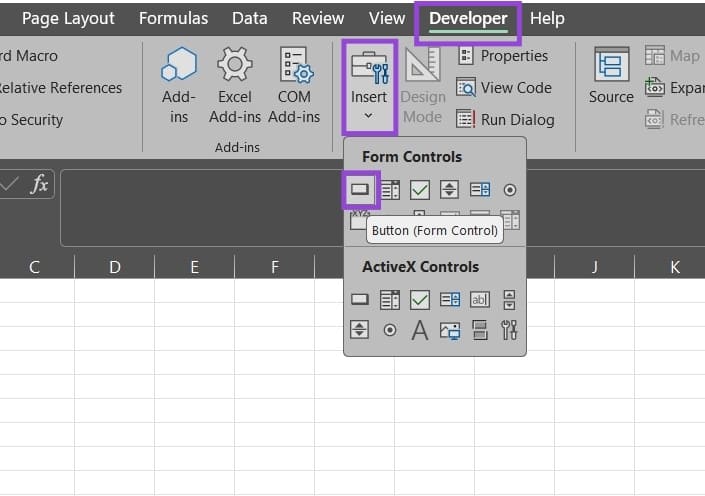Open the Data tab
This screenshot has width=705, height=496.
(250, 18)
